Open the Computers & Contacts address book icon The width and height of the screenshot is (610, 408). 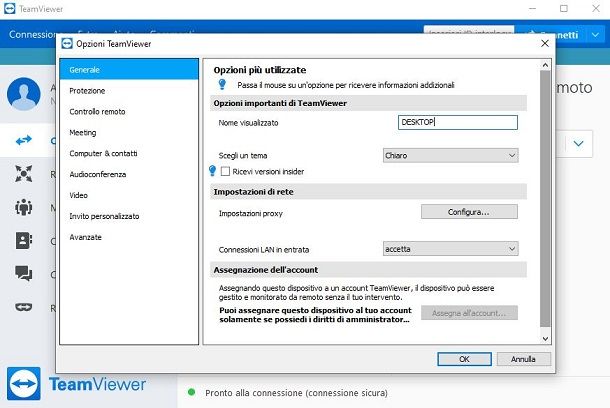23,240
